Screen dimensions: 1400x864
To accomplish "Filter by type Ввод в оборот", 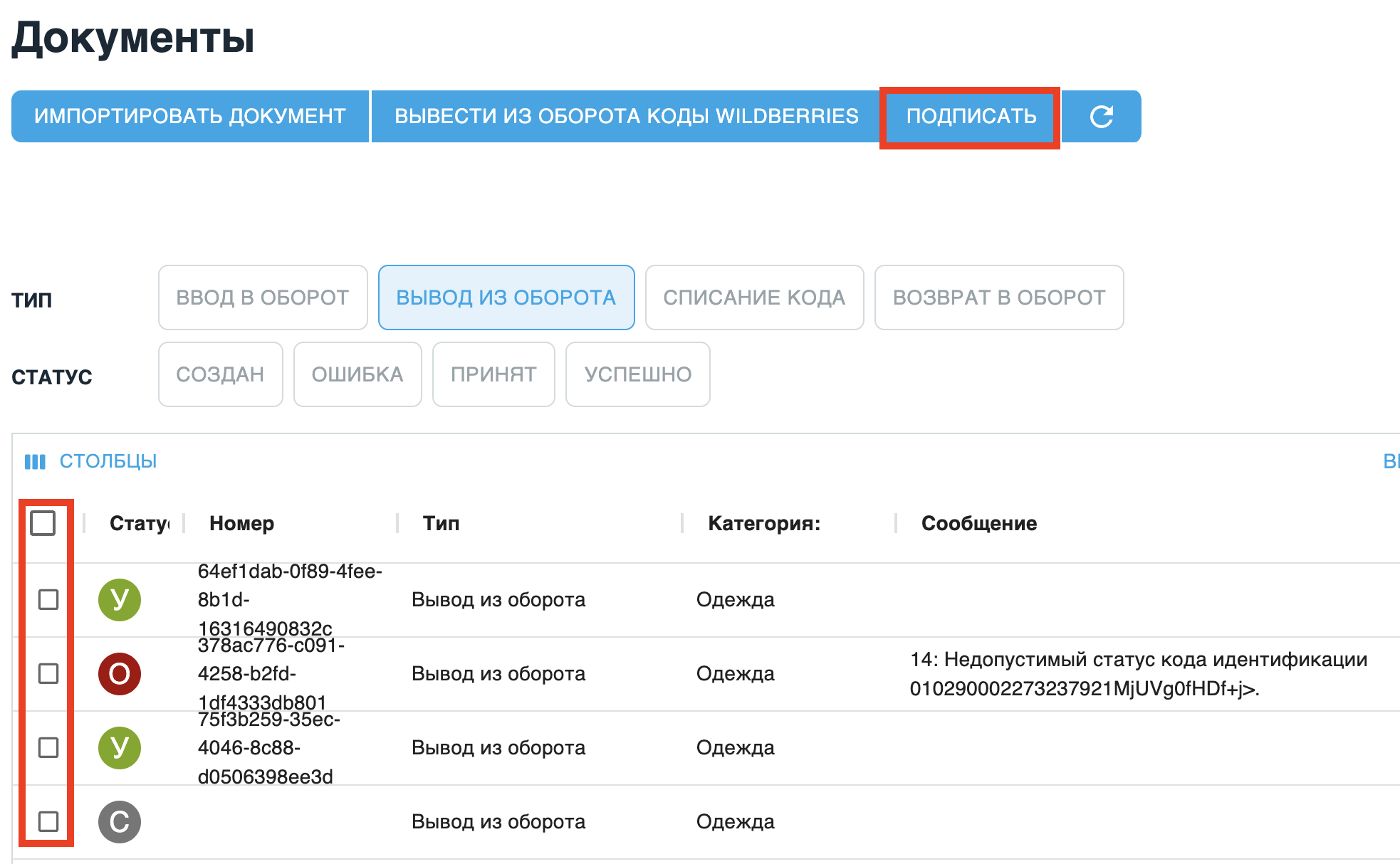I will click(263, 297).
